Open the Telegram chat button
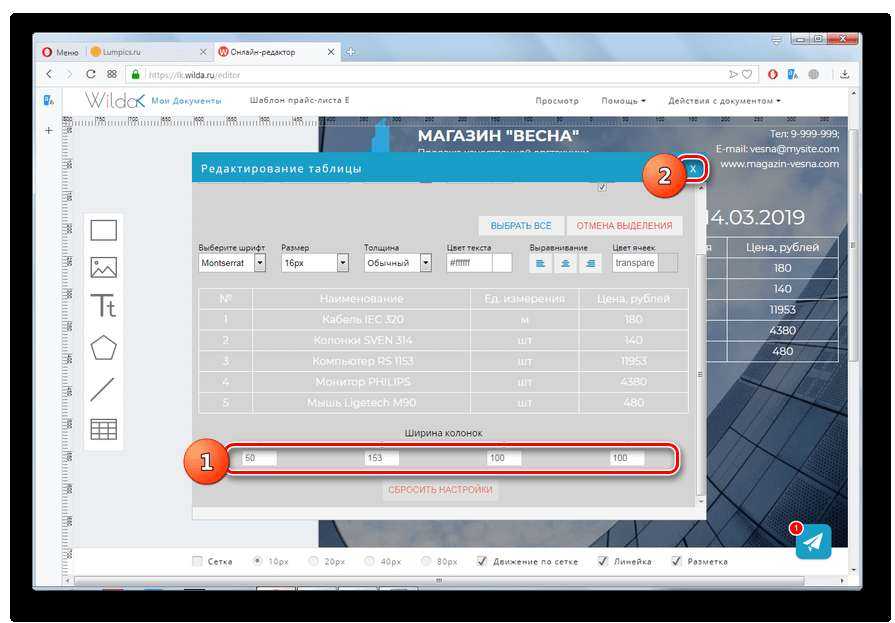895x623 pixels. point(813,541)
